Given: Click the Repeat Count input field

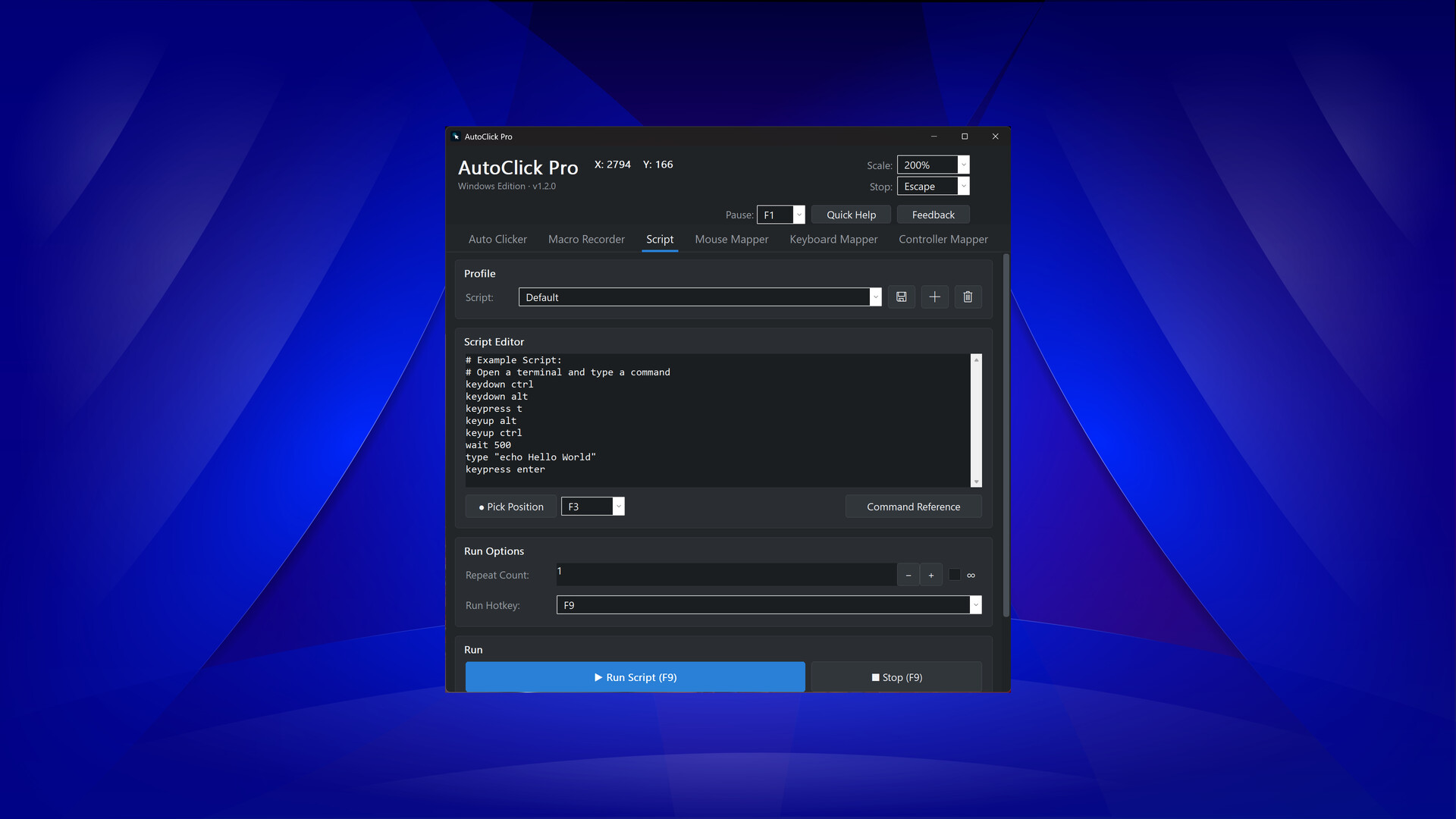Looking at the screenshot, I should pos(726,575).
